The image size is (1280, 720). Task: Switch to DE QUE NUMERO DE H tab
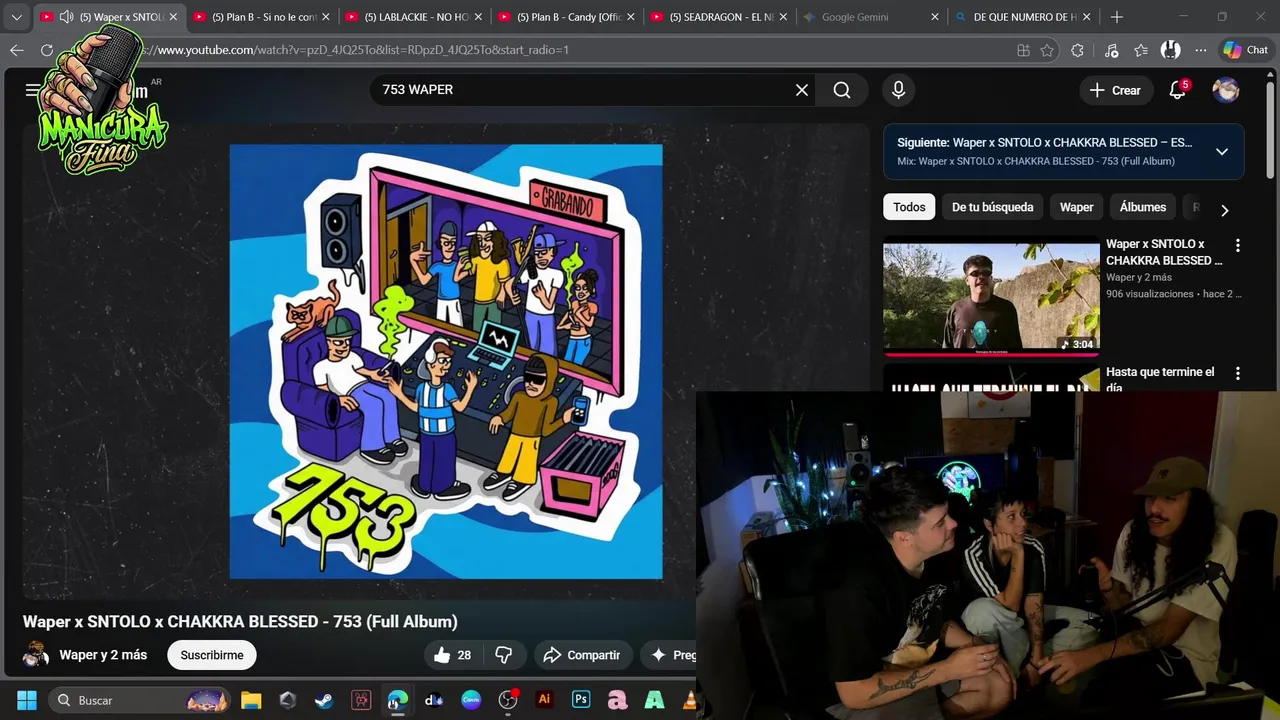coord(1022,17)
